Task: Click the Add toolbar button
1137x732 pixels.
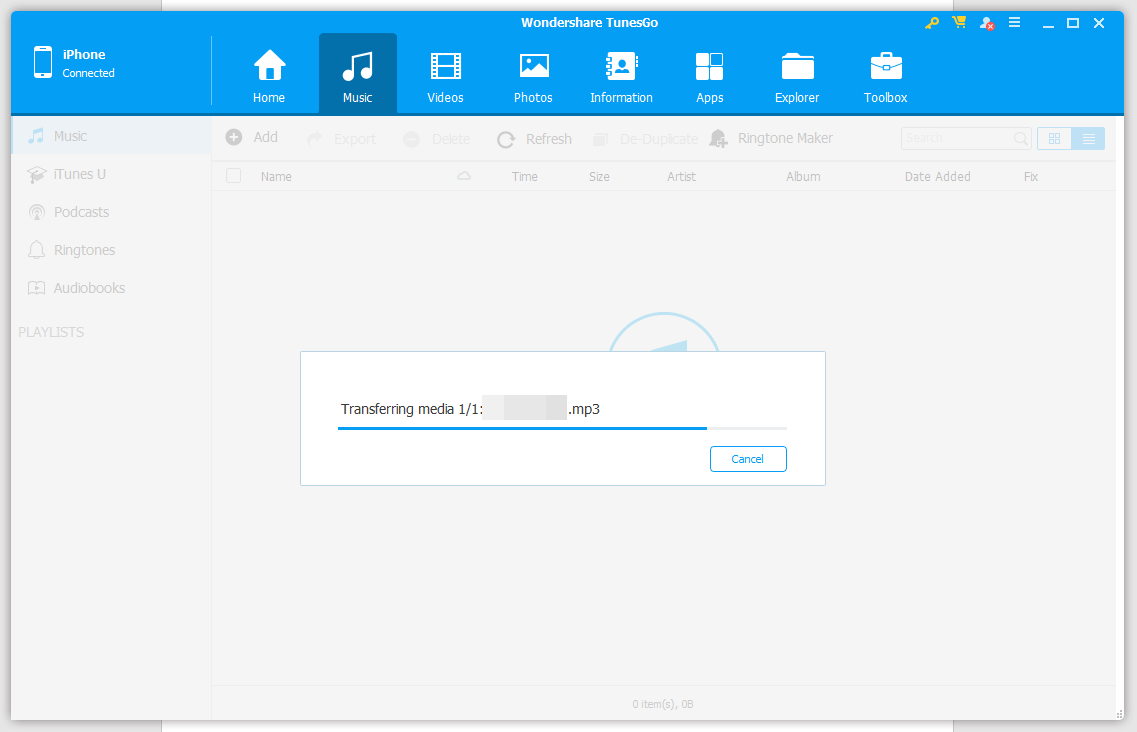Action: point(252,137)
